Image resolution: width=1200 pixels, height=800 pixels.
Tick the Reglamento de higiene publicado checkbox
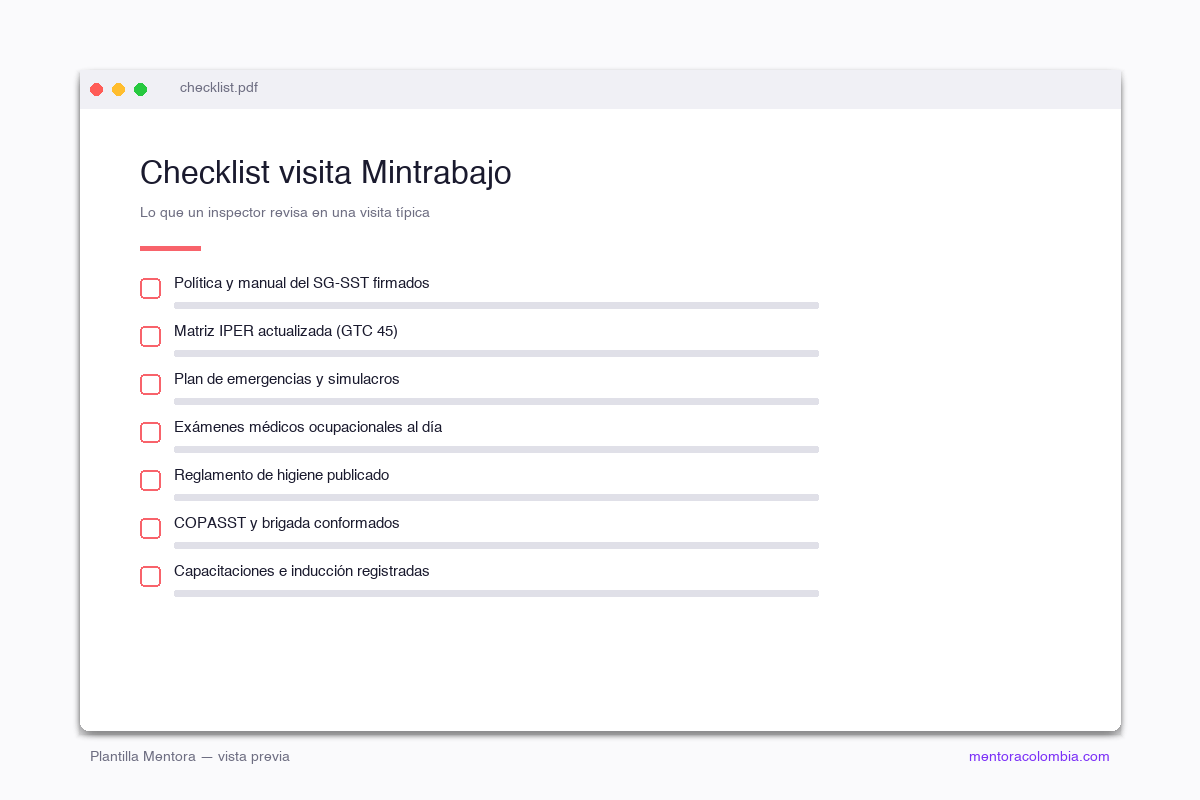[x=150, y=481]
